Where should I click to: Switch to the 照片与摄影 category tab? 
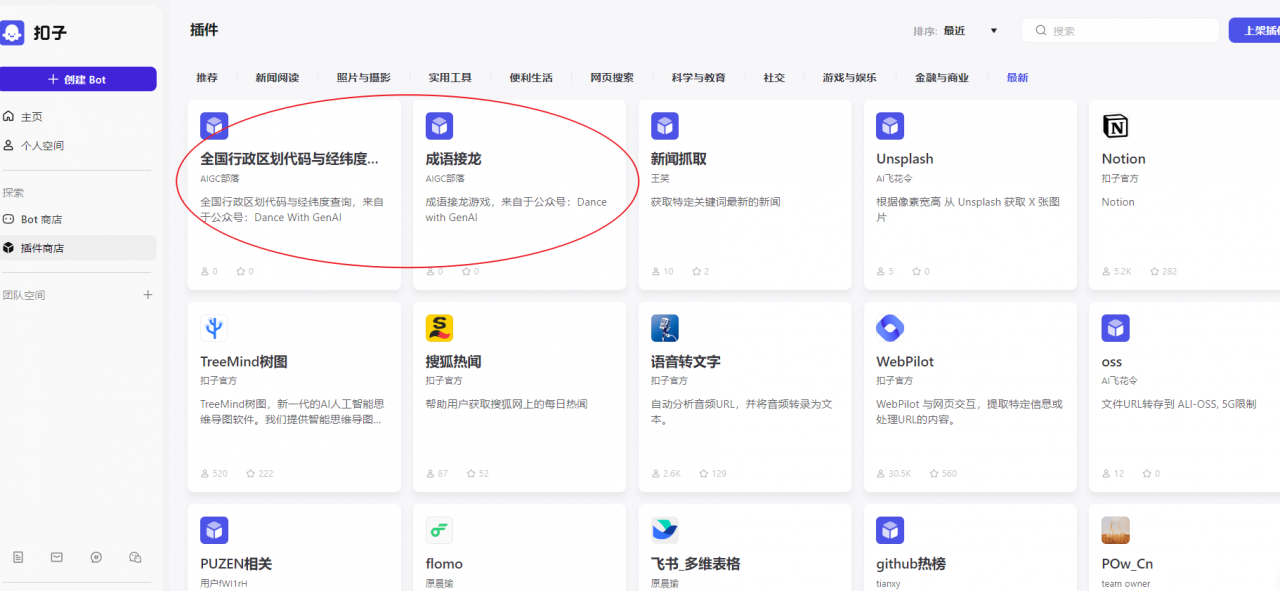coord(364,78)
